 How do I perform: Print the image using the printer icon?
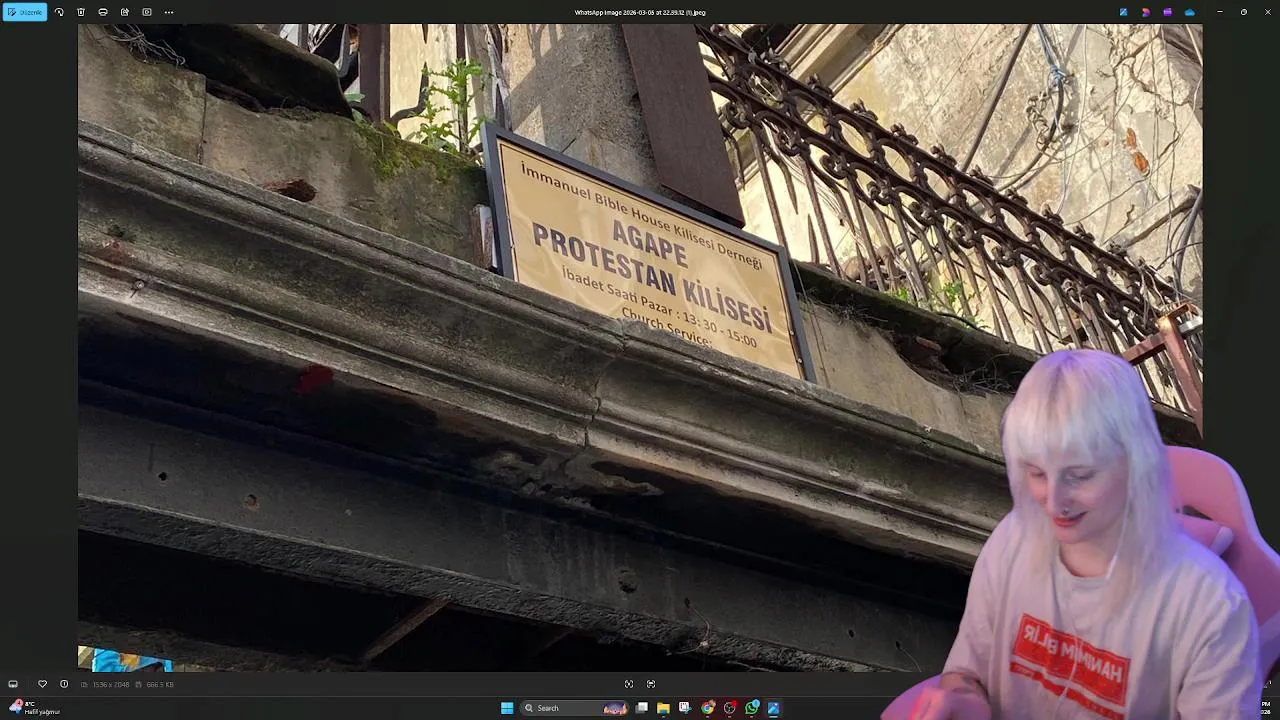pyautogui.click(x=103, y=12)
